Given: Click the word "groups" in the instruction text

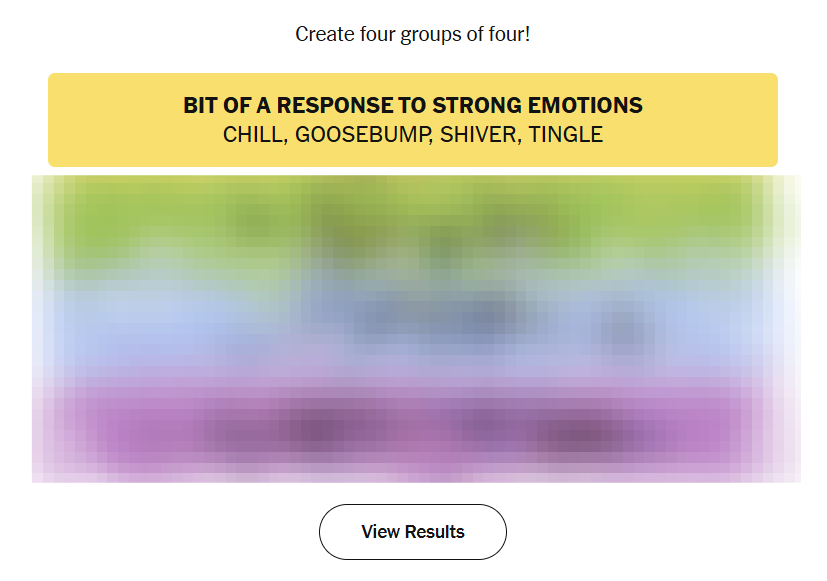Looking at the screenshot, I should [x=423, y=34].
